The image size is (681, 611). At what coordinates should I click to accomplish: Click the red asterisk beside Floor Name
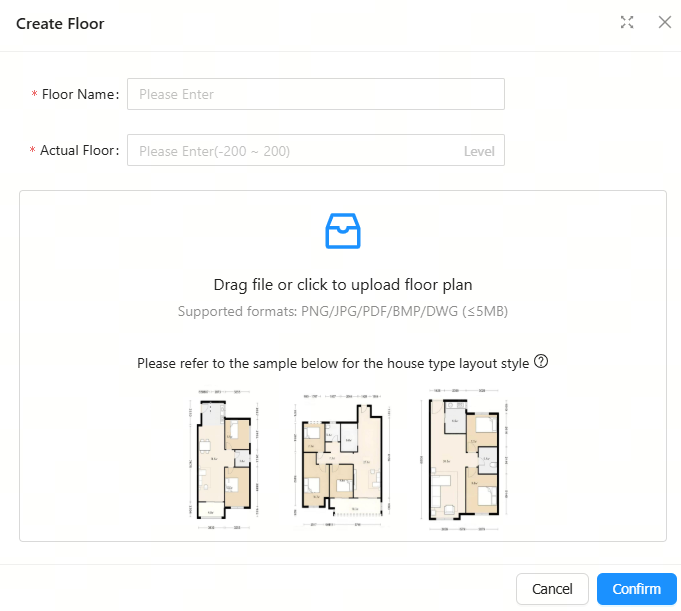(34, 94)
